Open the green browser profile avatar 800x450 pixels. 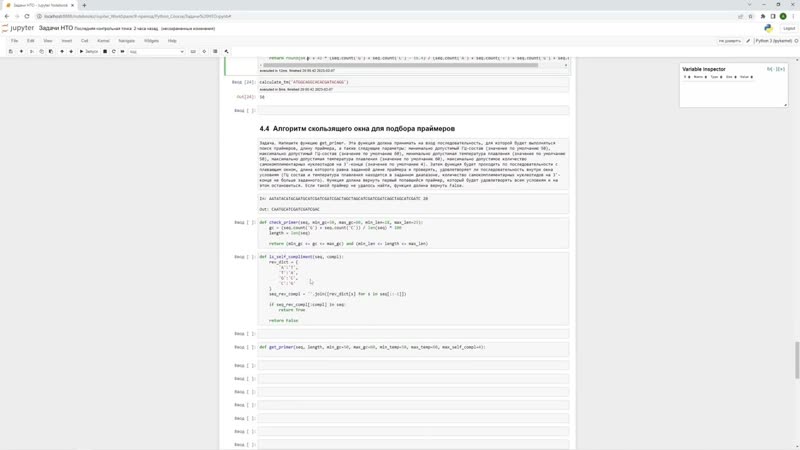coord(783,16)
